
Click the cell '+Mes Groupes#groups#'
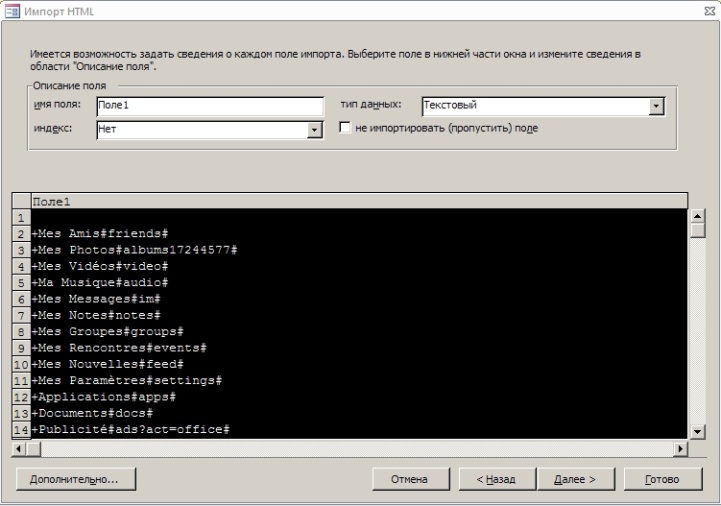tap(360, 332)
